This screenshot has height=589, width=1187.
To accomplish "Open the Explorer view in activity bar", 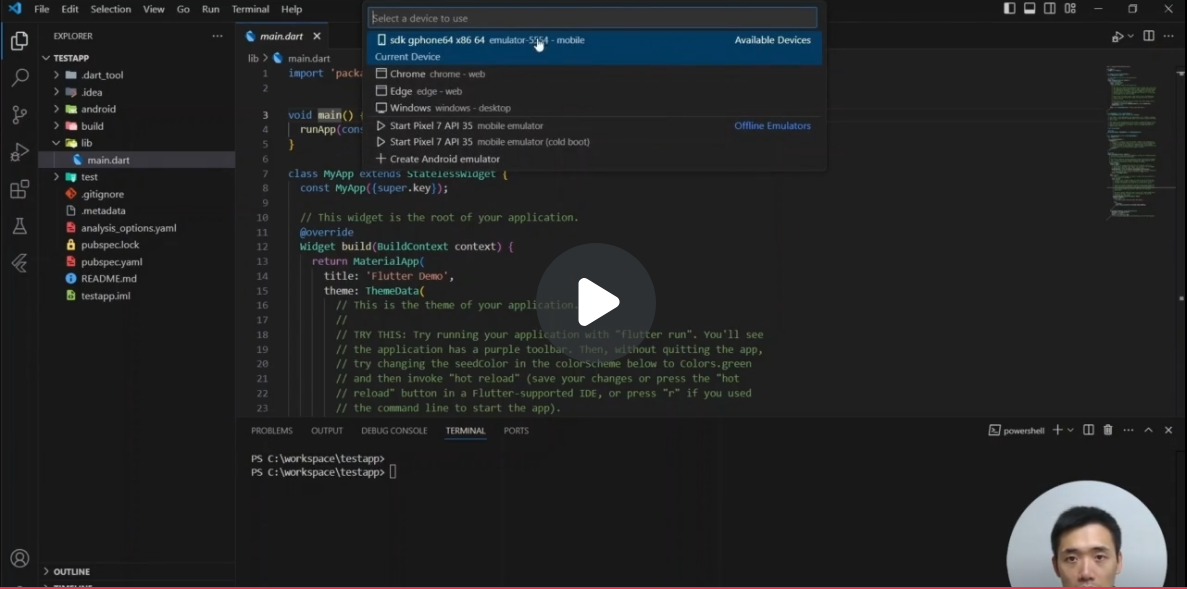I will [20, 41].
